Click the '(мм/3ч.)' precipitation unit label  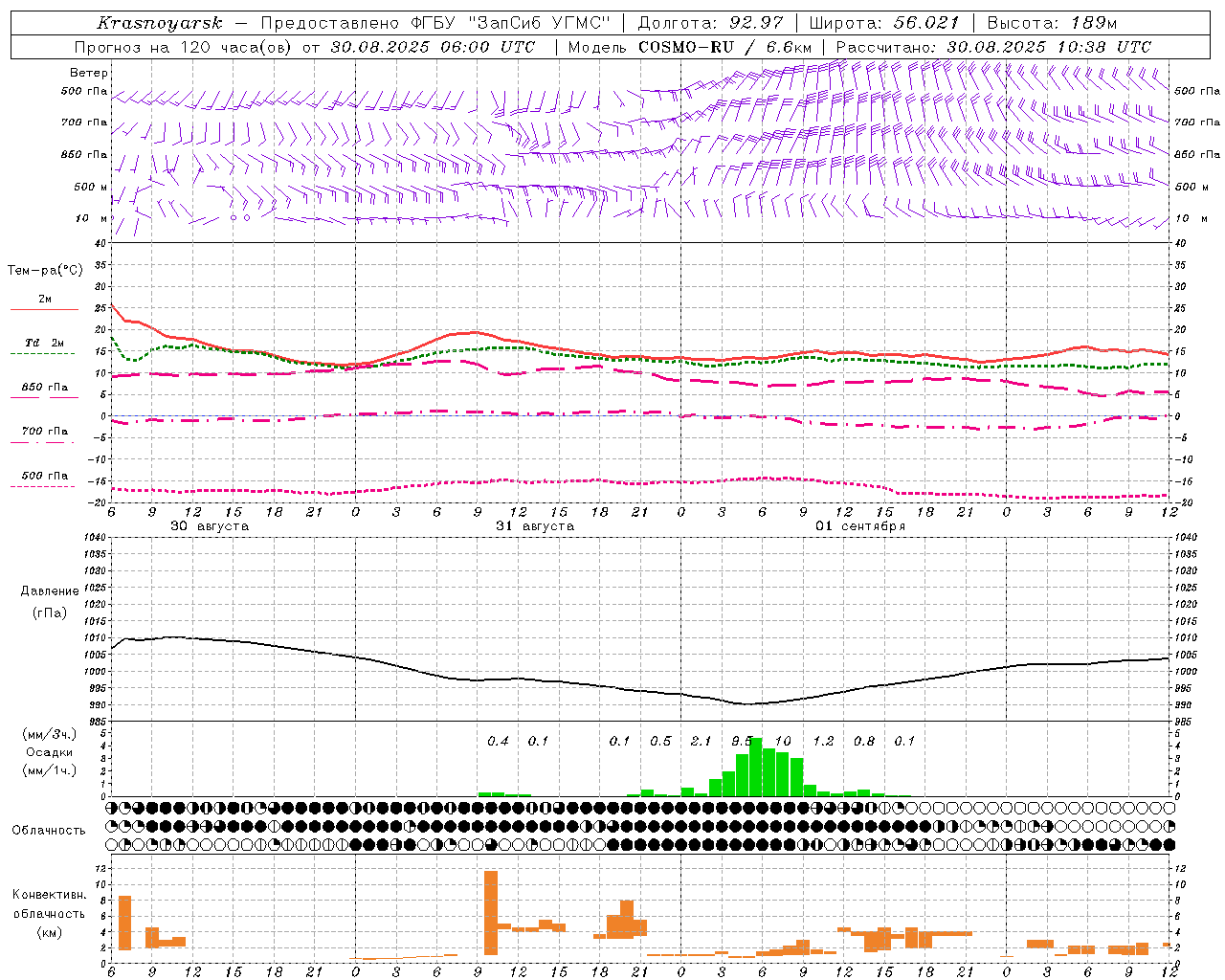tap(50, 734)
